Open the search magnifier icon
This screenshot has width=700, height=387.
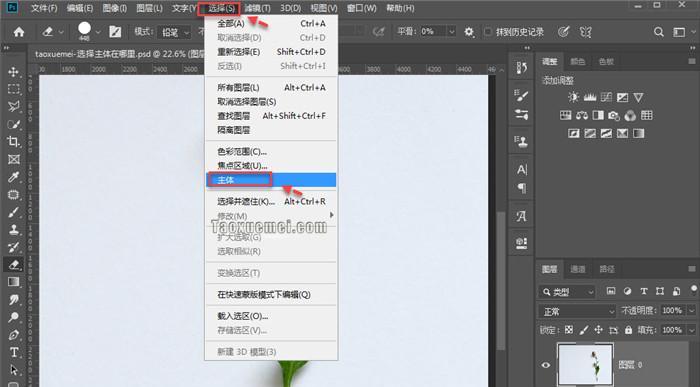point(658,32)
